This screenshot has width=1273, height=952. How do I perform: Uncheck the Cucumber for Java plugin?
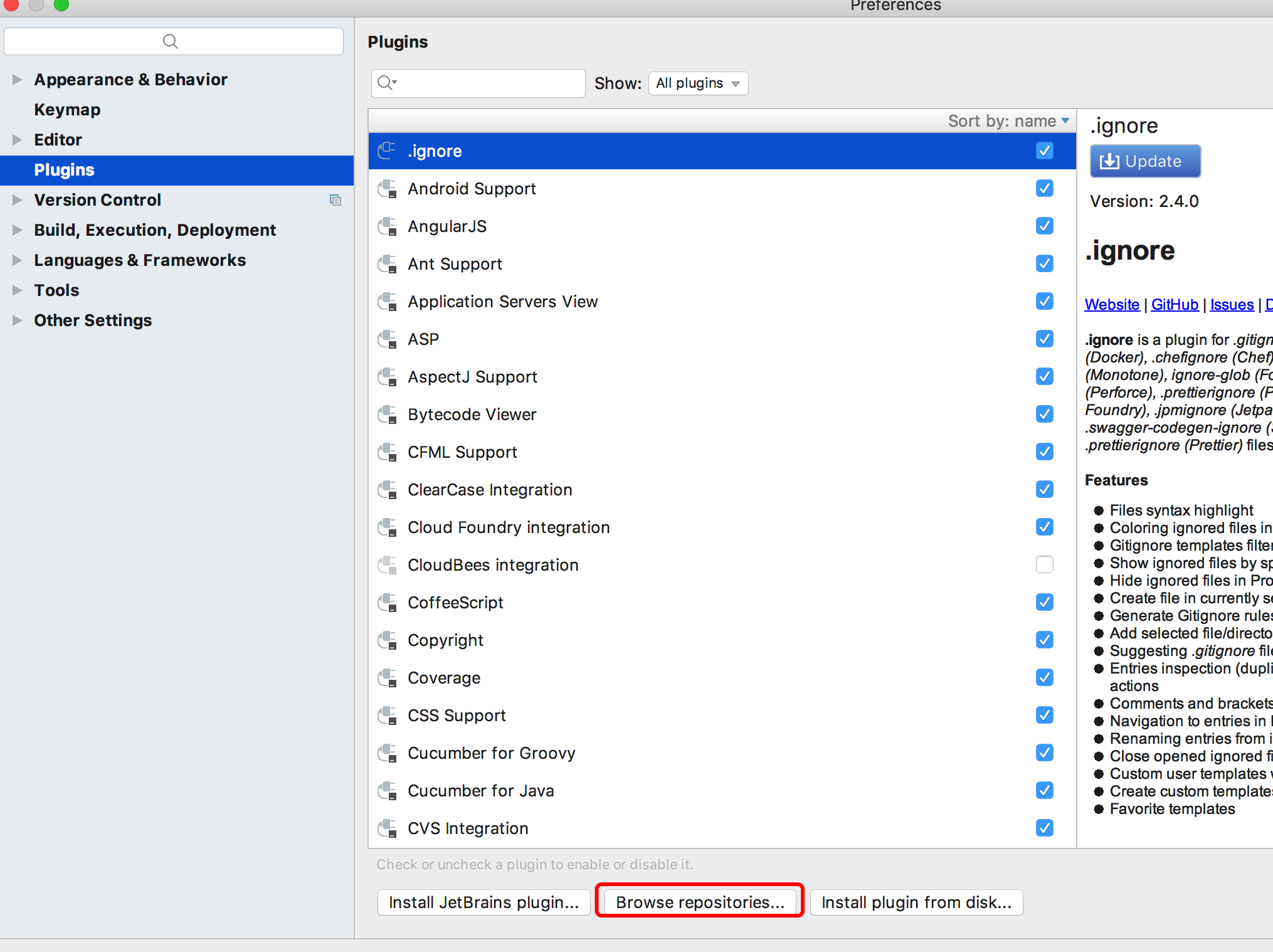point(1044,790)
